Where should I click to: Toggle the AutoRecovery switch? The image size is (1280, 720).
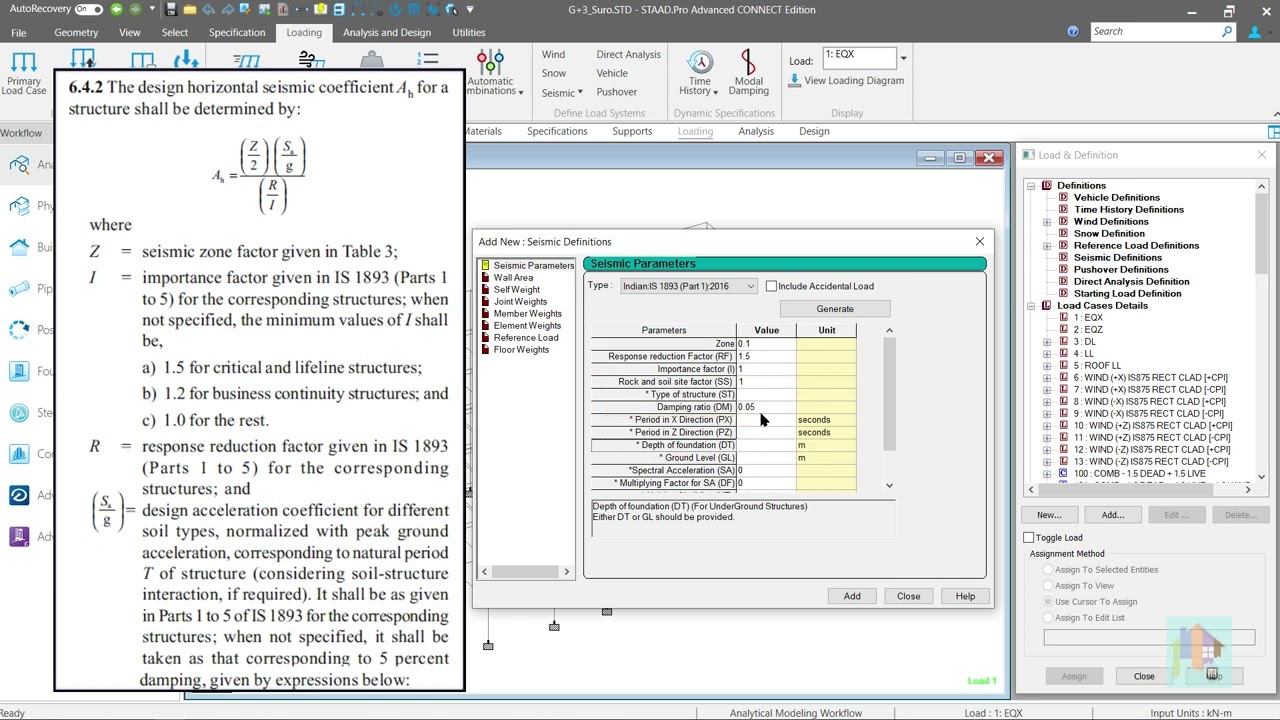(88, 9)
